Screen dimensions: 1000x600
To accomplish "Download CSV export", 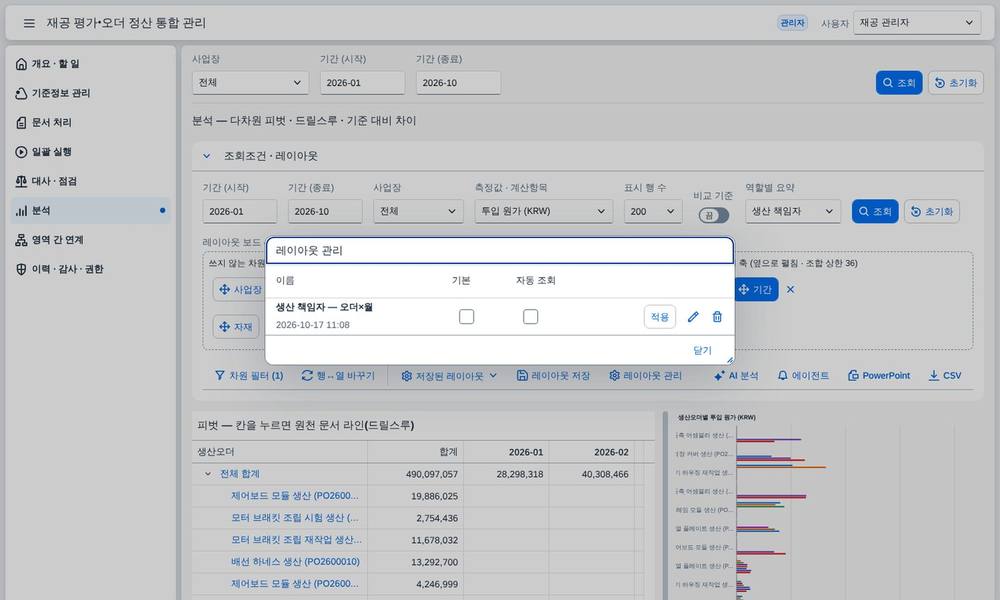I will pos(945,376).
